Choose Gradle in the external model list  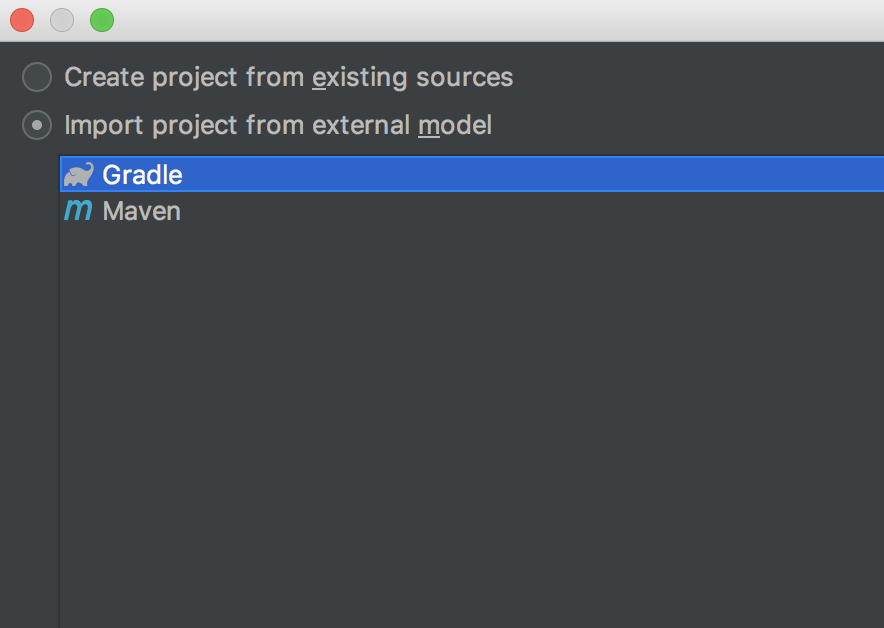click(x=472, y=175)
